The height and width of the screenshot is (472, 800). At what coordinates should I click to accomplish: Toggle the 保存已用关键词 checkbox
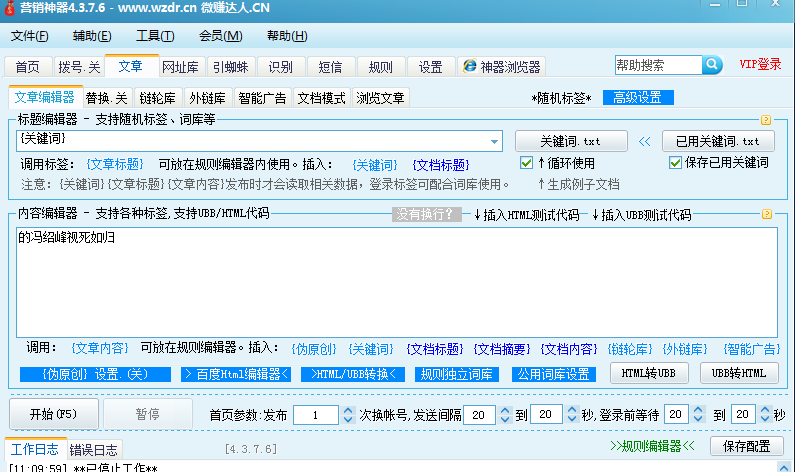[675, 163]
